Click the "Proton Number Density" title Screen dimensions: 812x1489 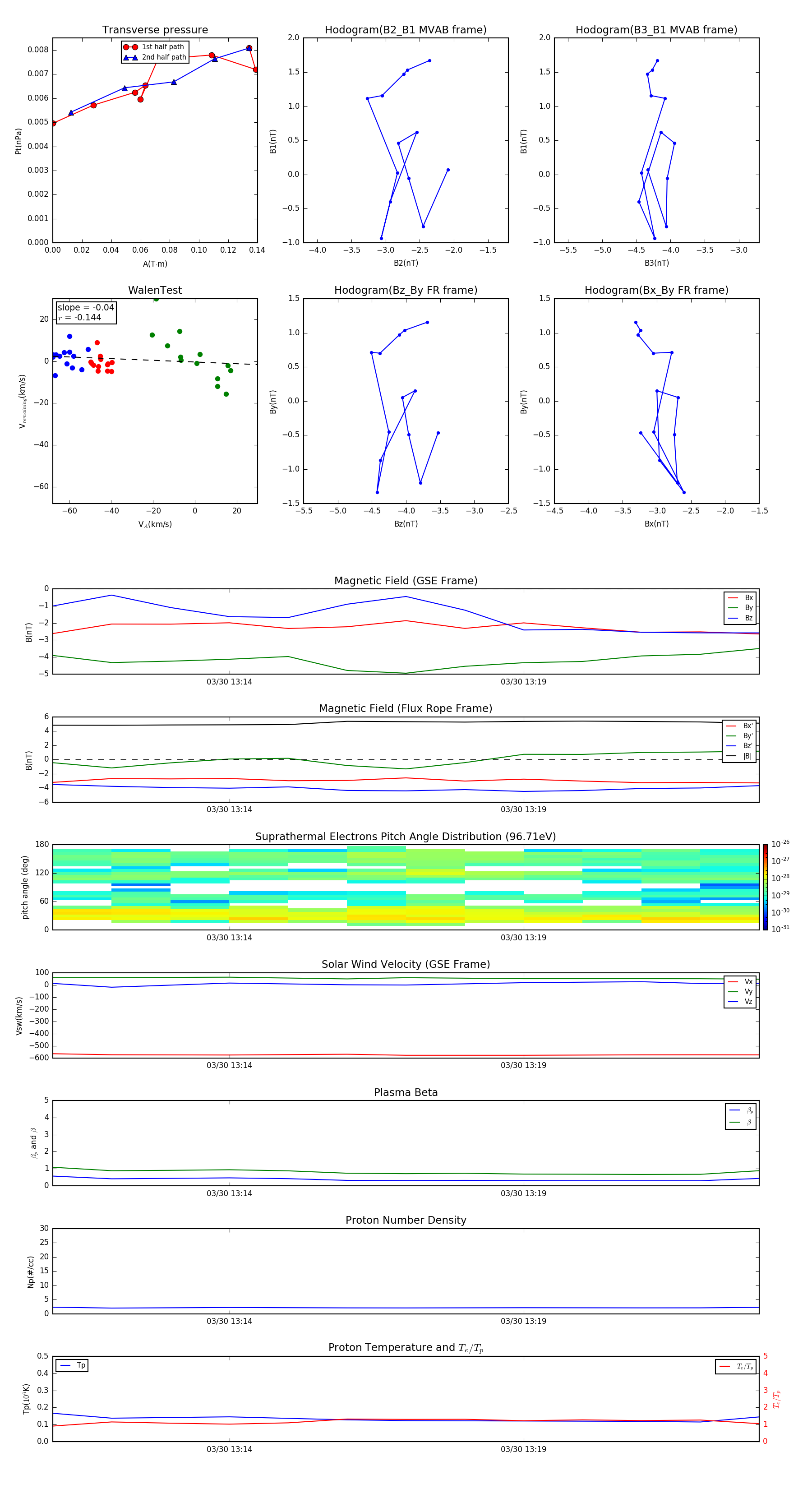tap(406, 1220)
